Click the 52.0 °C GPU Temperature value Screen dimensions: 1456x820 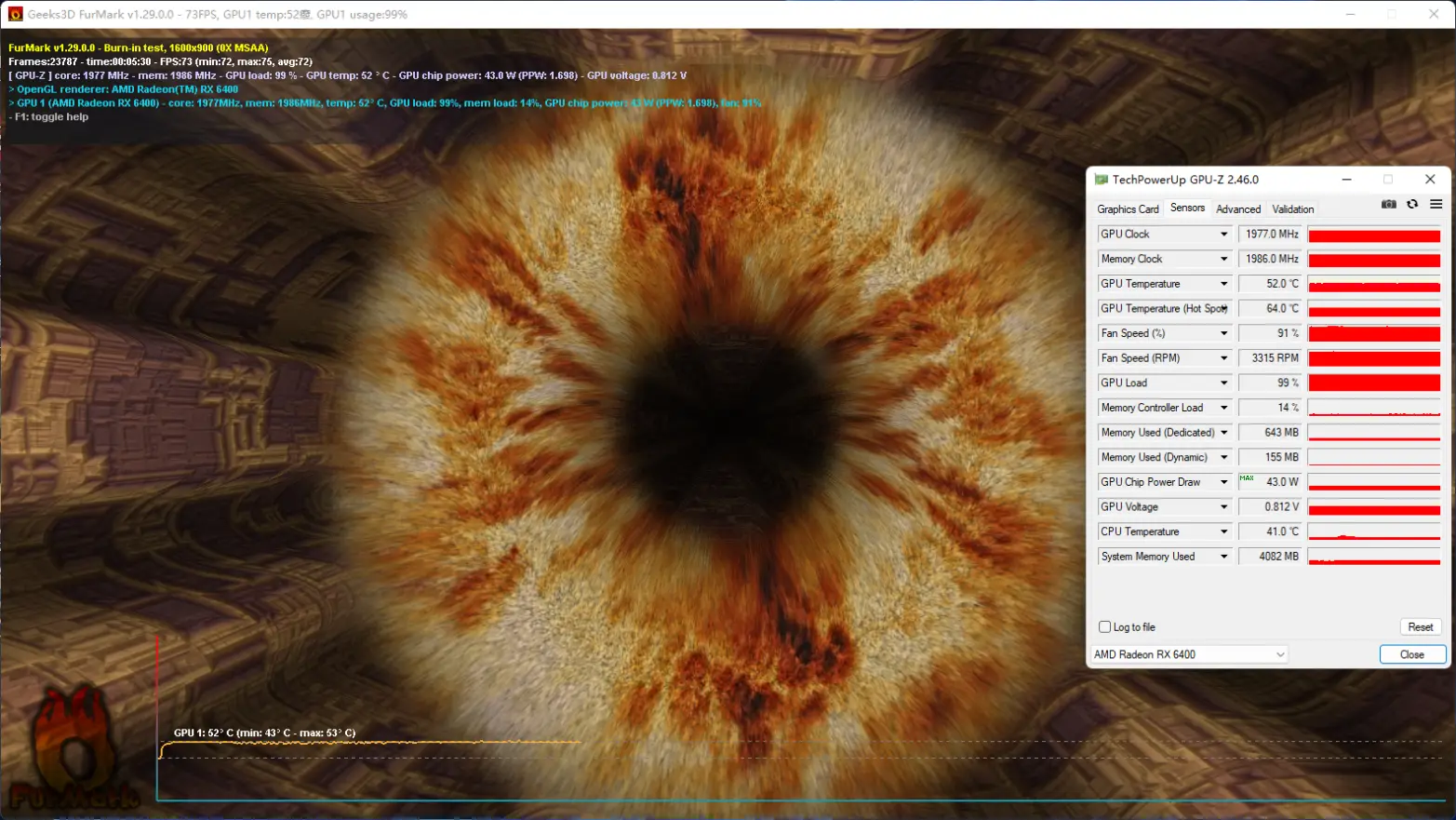(1270, 284)
